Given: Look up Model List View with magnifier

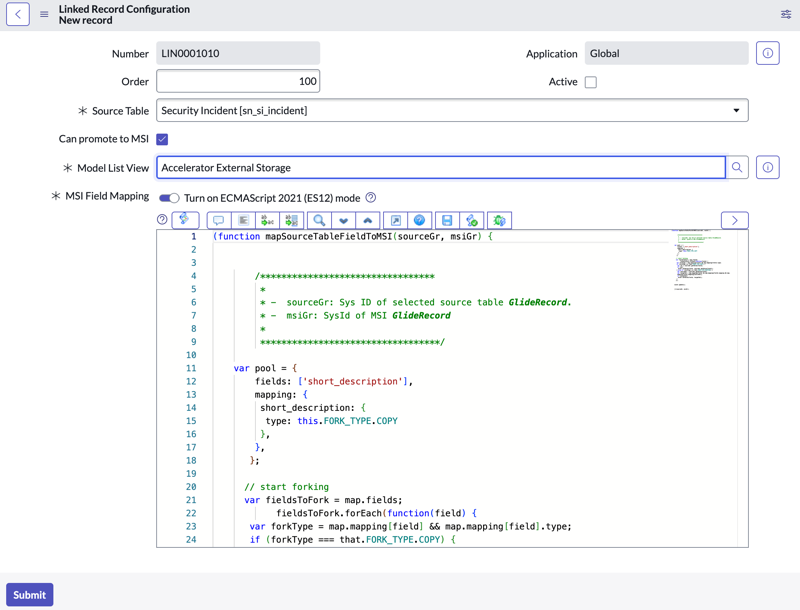Looking at the screenshot, I should pos(737,167).
